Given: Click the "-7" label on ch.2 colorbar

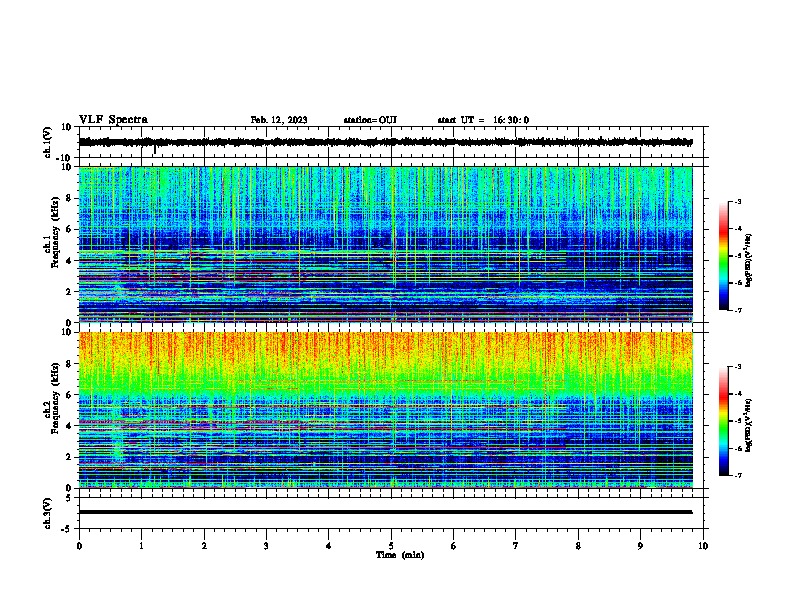Looking at the screenshot, I should (737, 475).
